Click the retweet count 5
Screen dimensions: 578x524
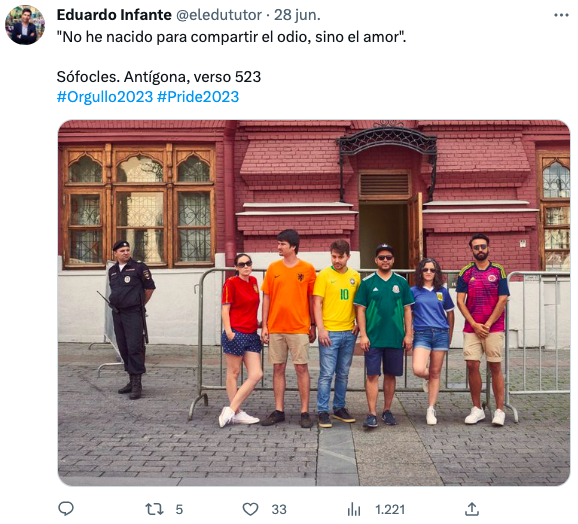[179, 510]
